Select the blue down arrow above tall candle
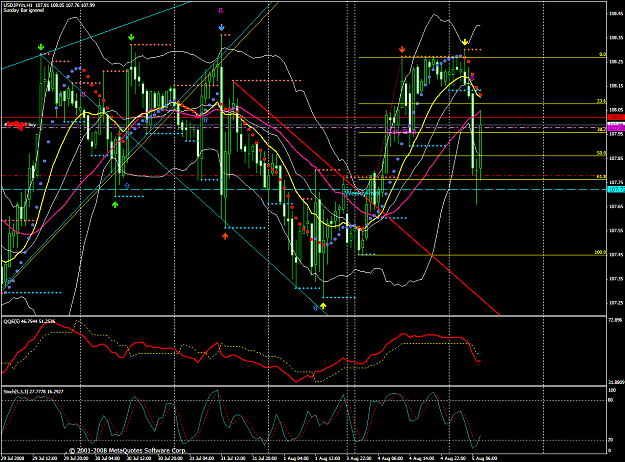625x462 pixels. (x=221, y=28)
